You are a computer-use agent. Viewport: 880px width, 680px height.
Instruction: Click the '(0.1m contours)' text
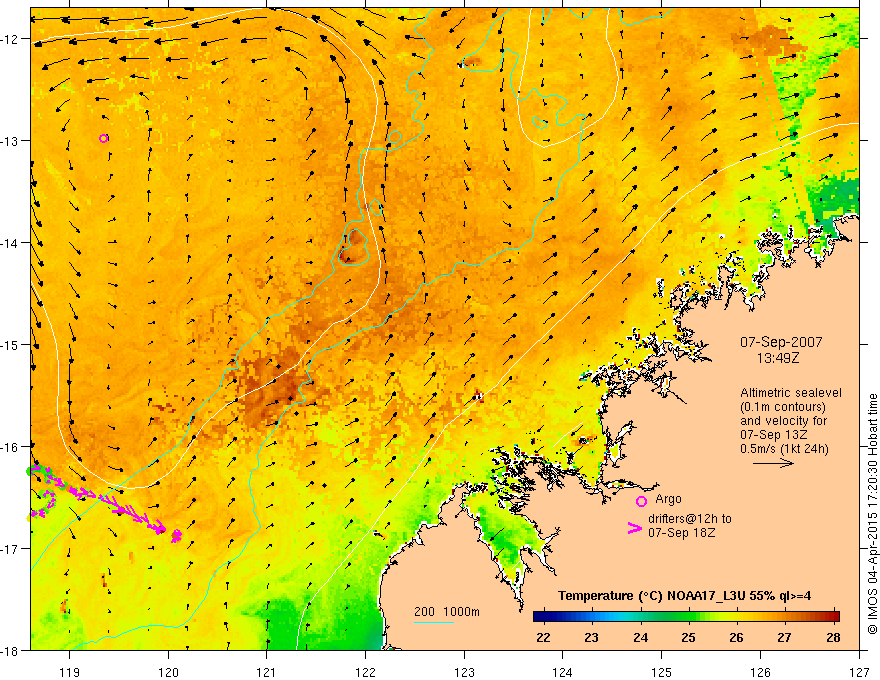click(783, 407)
